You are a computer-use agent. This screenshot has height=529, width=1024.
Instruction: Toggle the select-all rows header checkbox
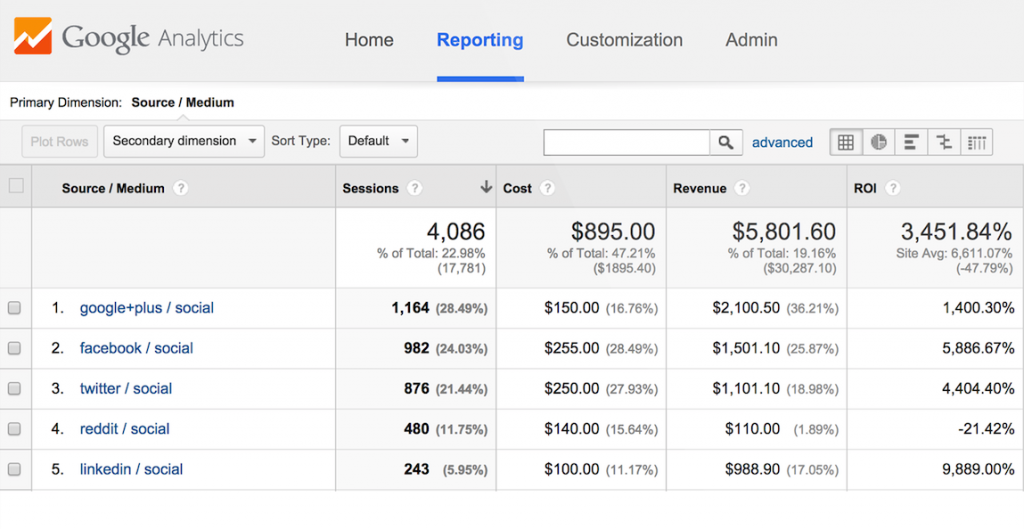click(15, 186)
